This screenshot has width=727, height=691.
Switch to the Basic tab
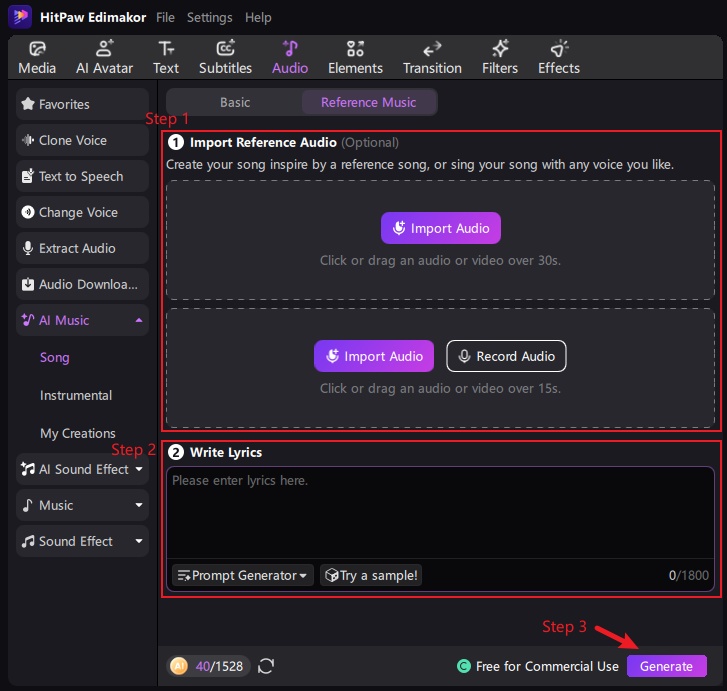point(235,102)
